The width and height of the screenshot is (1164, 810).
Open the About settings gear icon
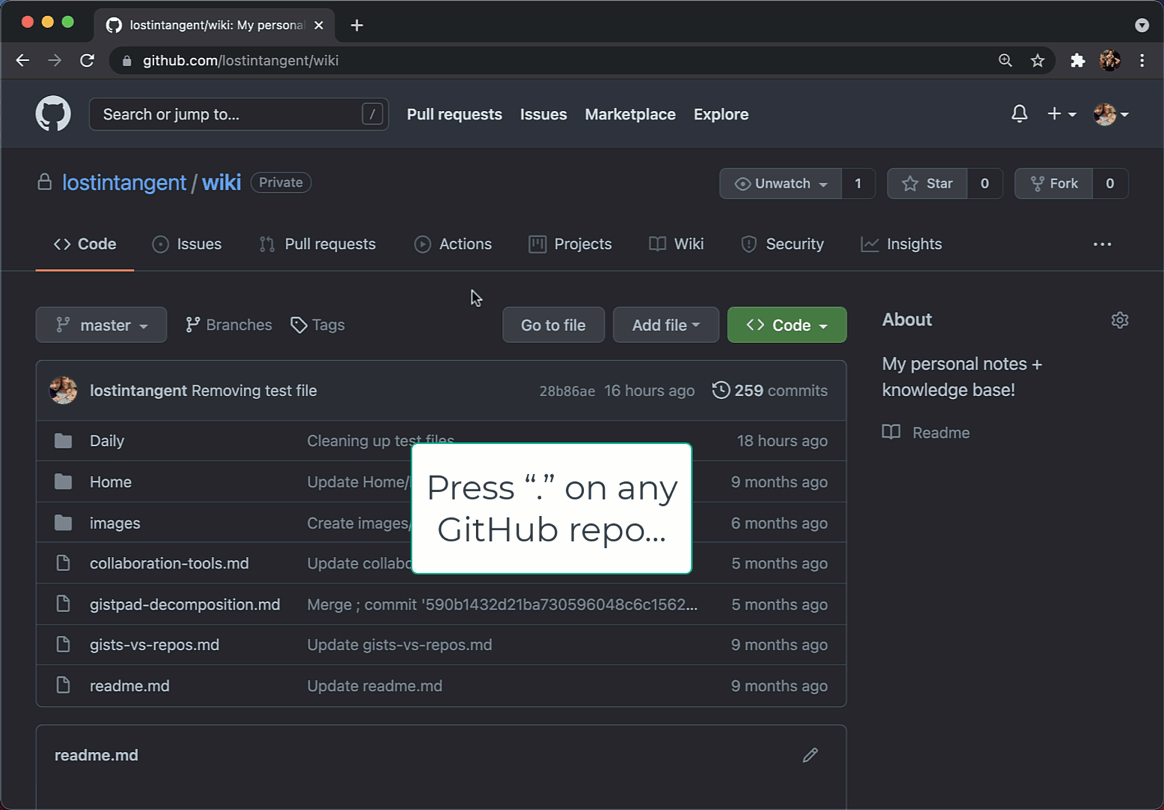pyautogui.click(x=1120, y=320)
